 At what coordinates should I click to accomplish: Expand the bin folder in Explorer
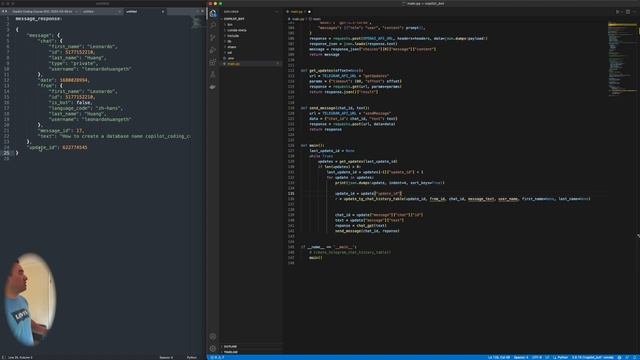click(x=230, y=24)
